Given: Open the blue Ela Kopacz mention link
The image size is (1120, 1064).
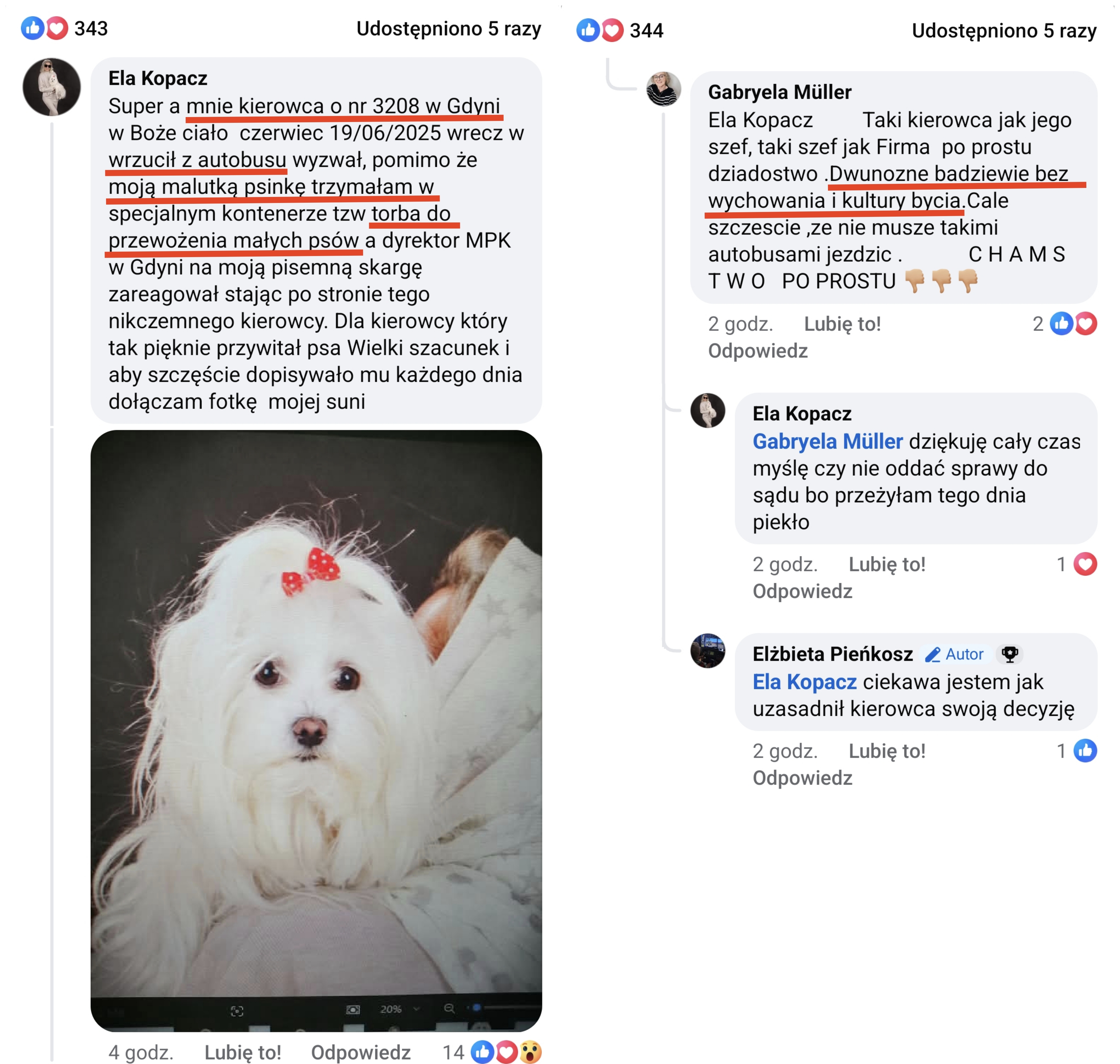Looking at the screenshot, I should tap(804, 682).
